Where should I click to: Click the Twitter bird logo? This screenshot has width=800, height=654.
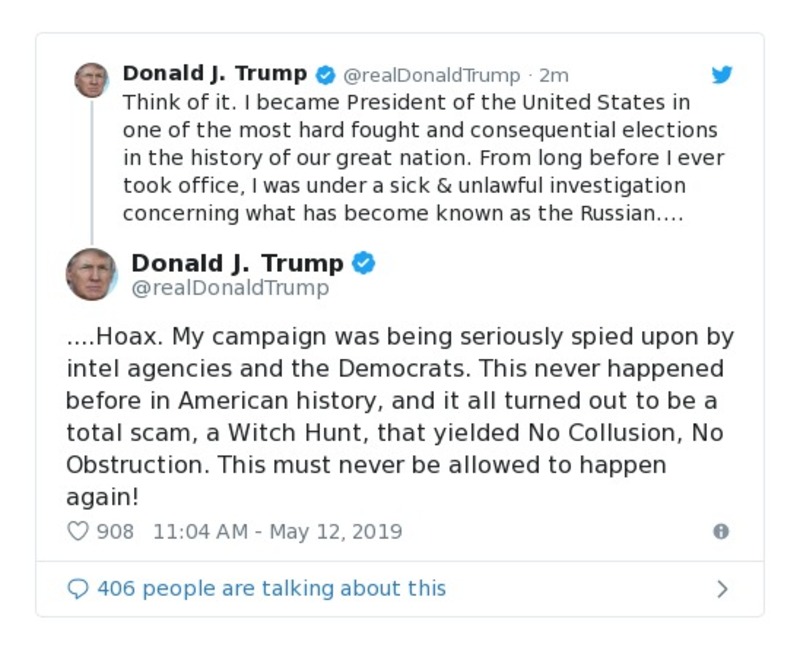click(x=722, y=74)
